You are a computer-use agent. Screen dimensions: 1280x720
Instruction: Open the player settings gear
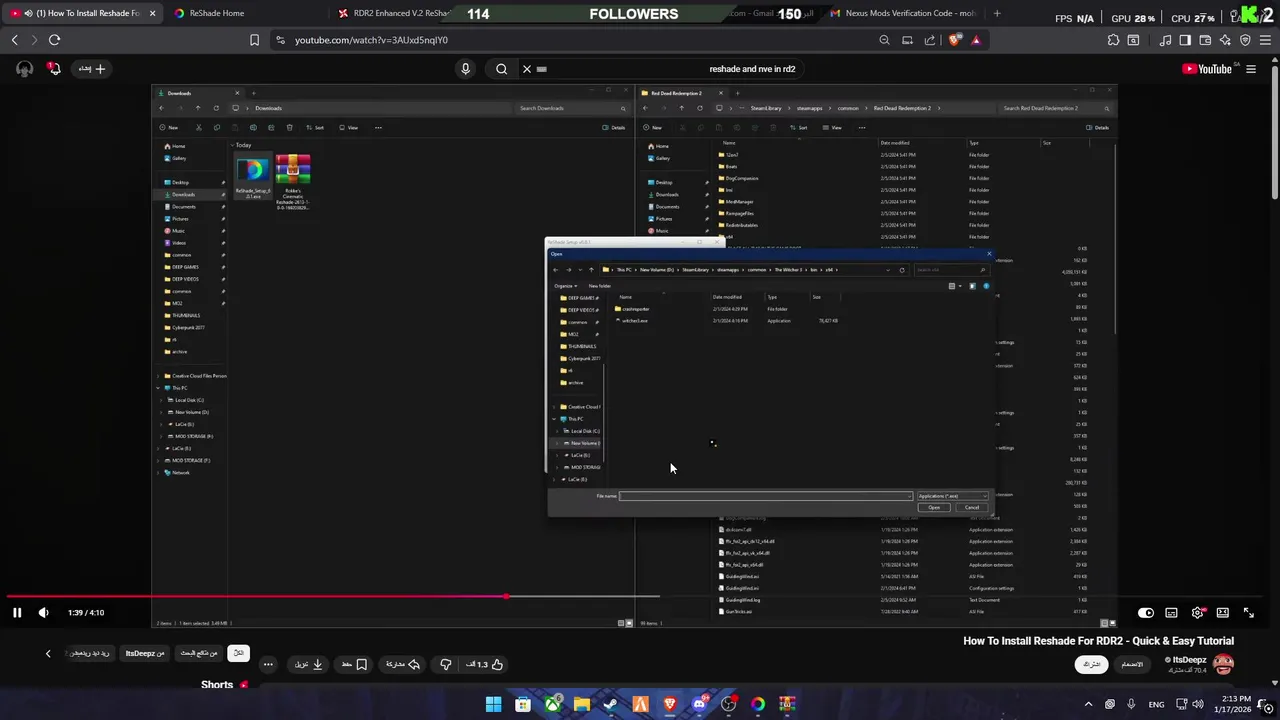[x=1197, y=613]
